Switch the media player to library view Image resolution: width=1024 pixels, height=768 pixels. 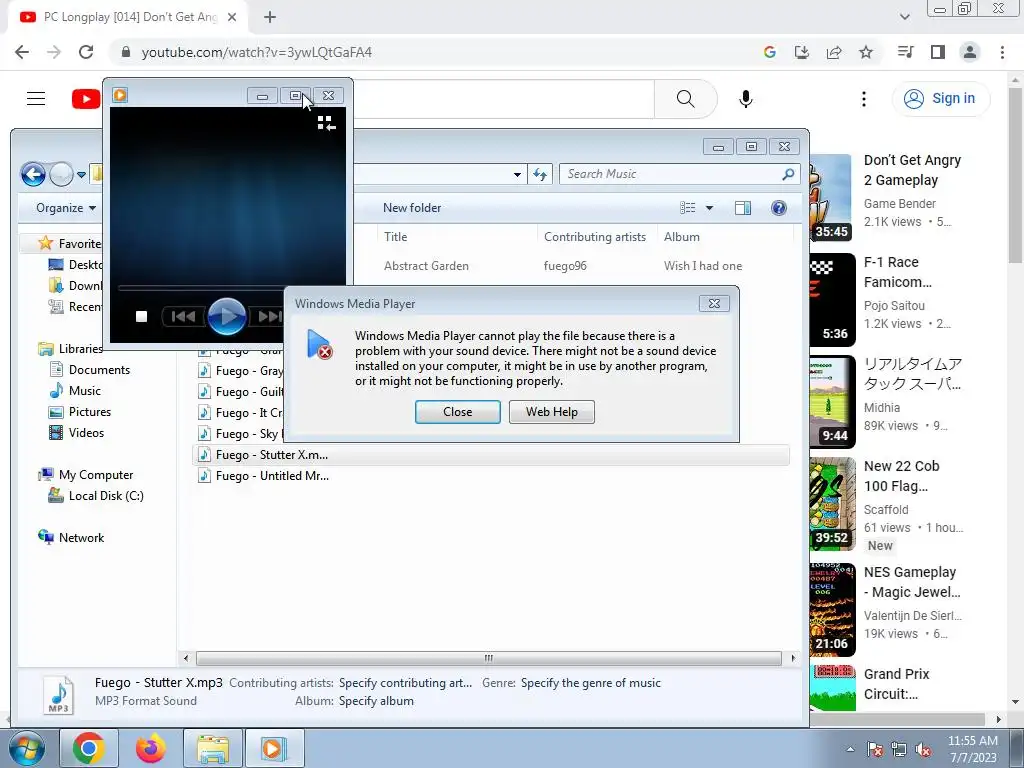327,123
